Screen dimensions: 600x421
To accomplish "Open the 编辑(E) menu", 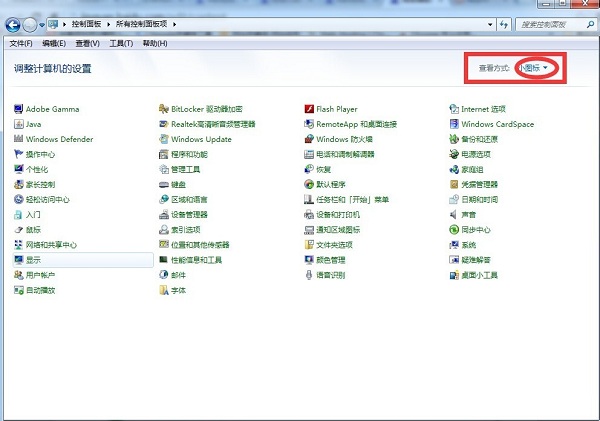I will (x=54, y=43).
